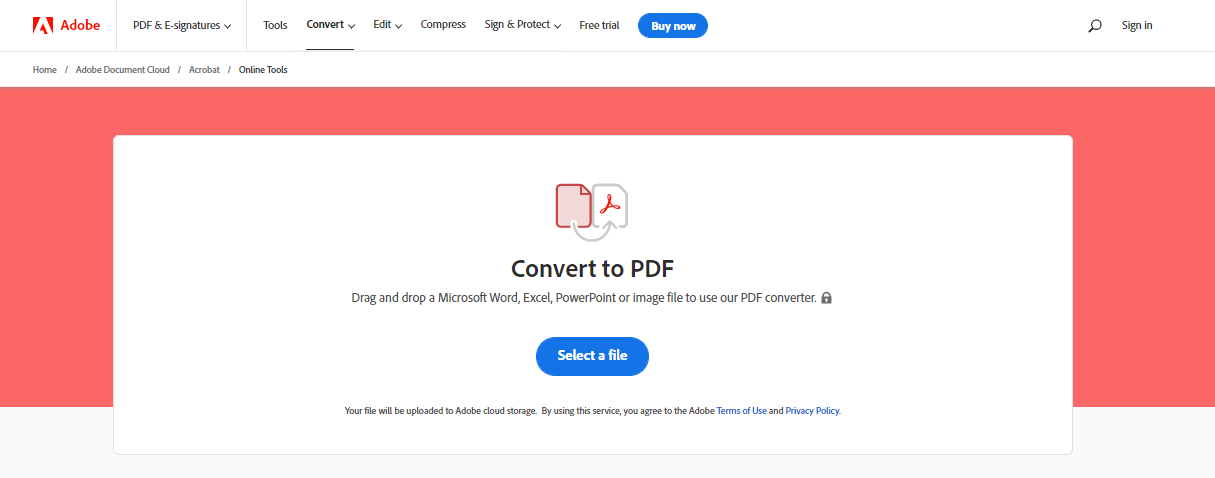Click the Select a file button
Image resolution: width=1215 pixels, height=478 pixels.
[x=592, y=356]
